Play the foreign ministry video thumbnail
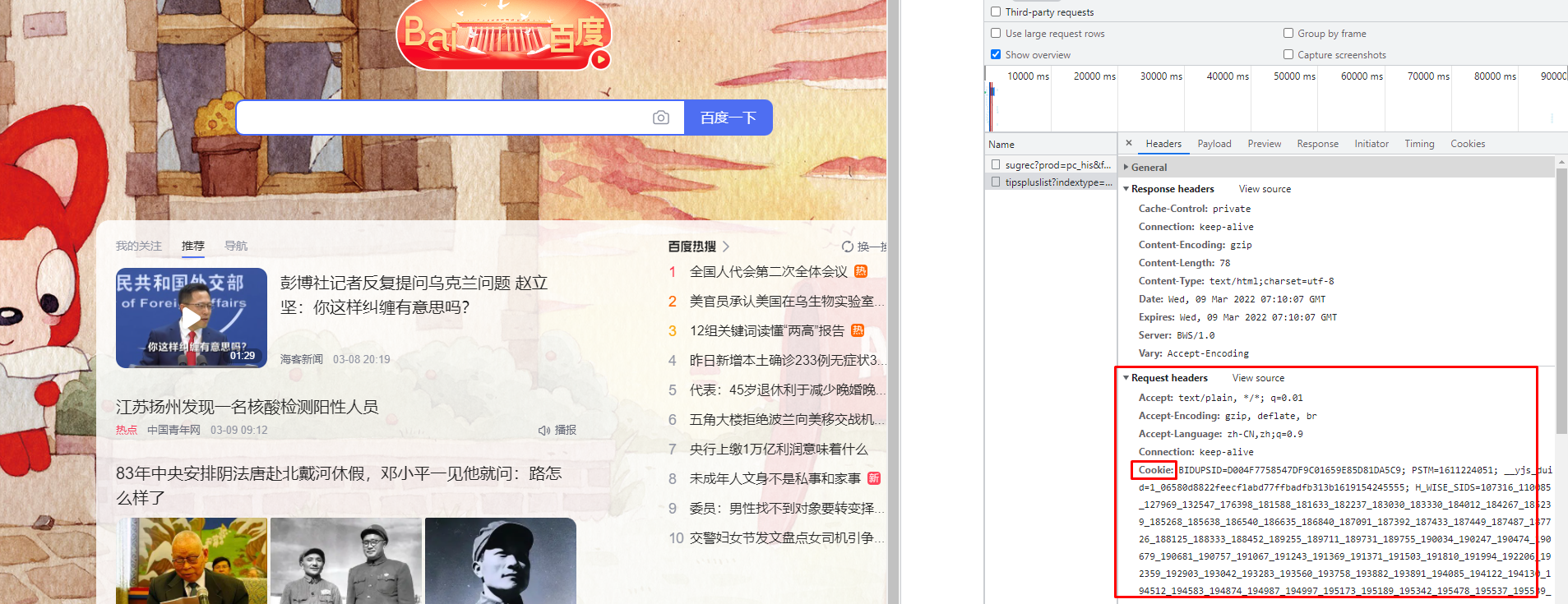The image size is (1568, 604). [x=192, y=318]
